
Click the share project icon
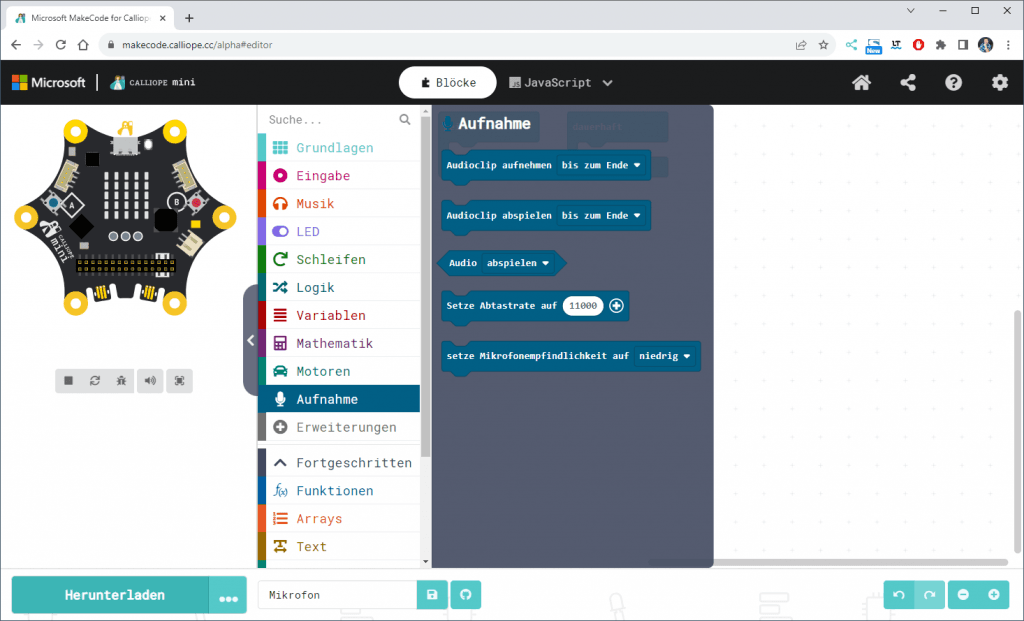(908, 83)
